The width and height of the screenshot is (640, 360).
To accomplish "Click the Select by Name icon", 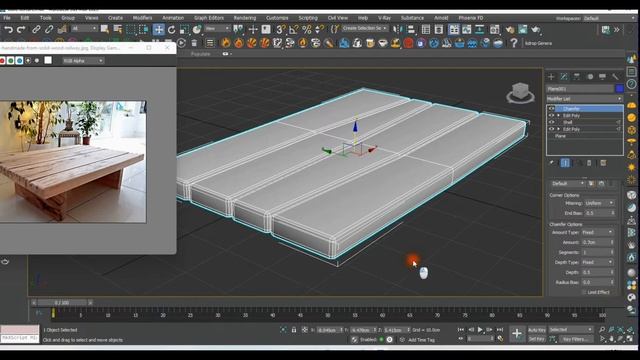I will click(118, 29).
